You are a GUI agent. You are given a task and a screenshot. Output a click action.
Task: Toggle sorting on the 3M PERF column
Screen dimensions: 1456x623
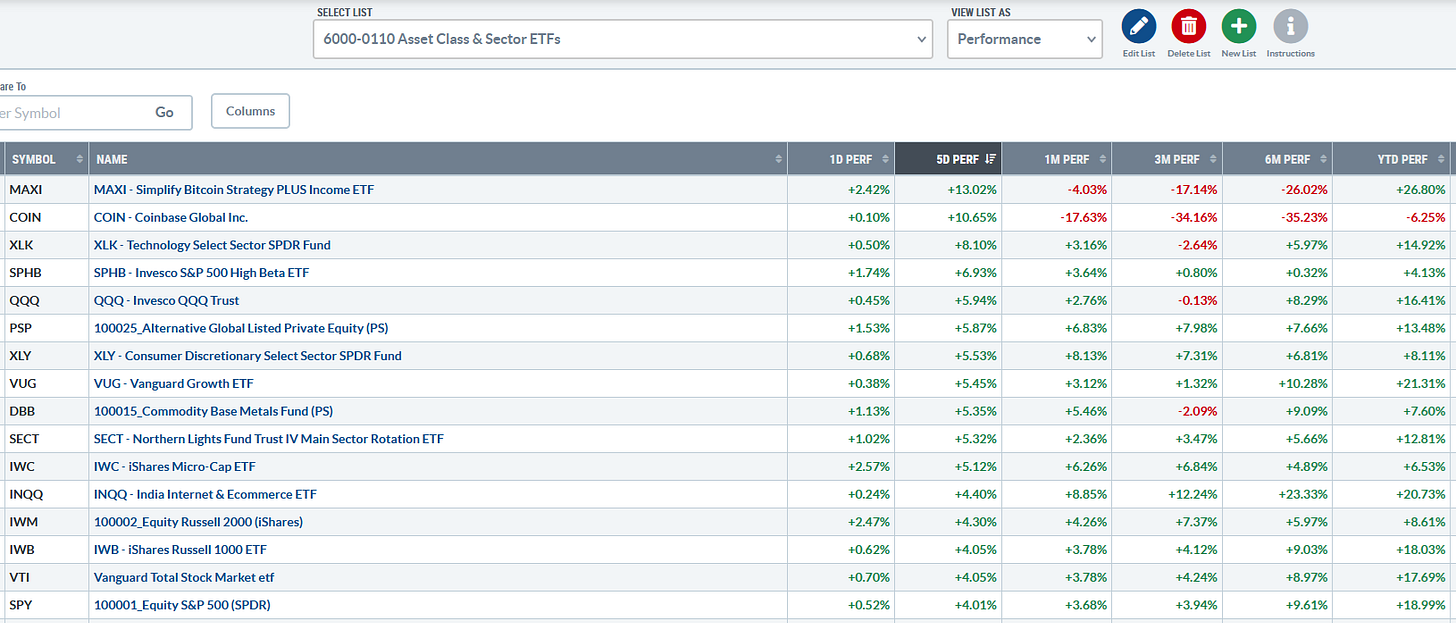tap(1213, 158)
